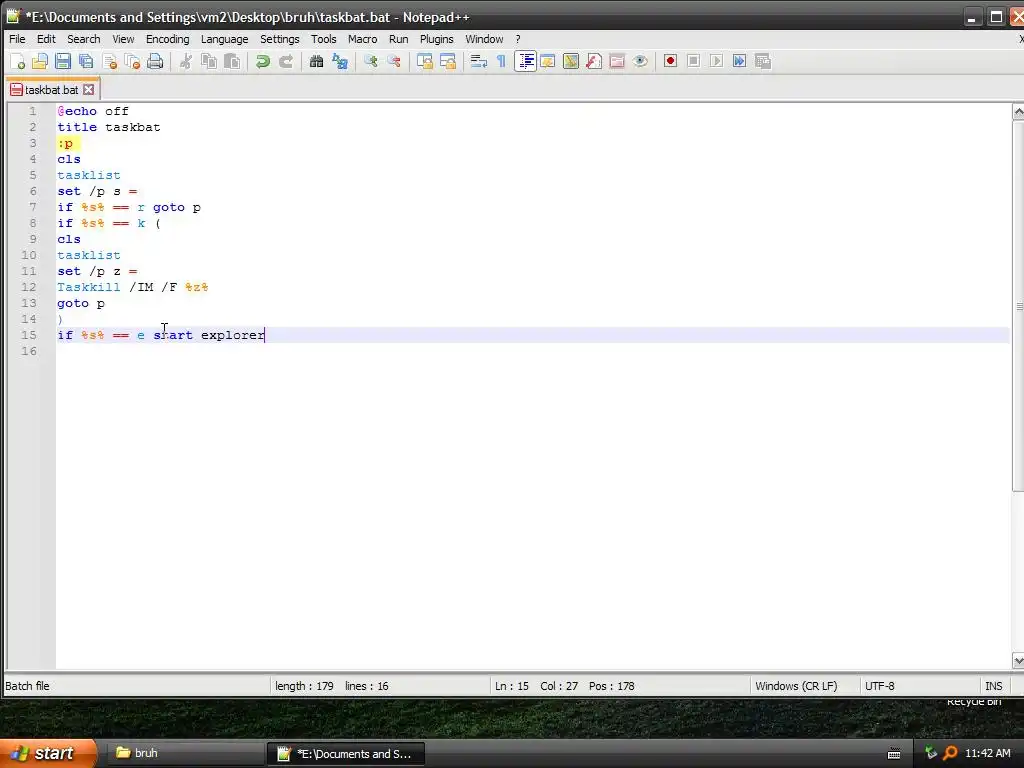Place cursor on 'tasklist' in line 5
The width and height of the screenshot is (1024, 768).
[x=89, y=175]
